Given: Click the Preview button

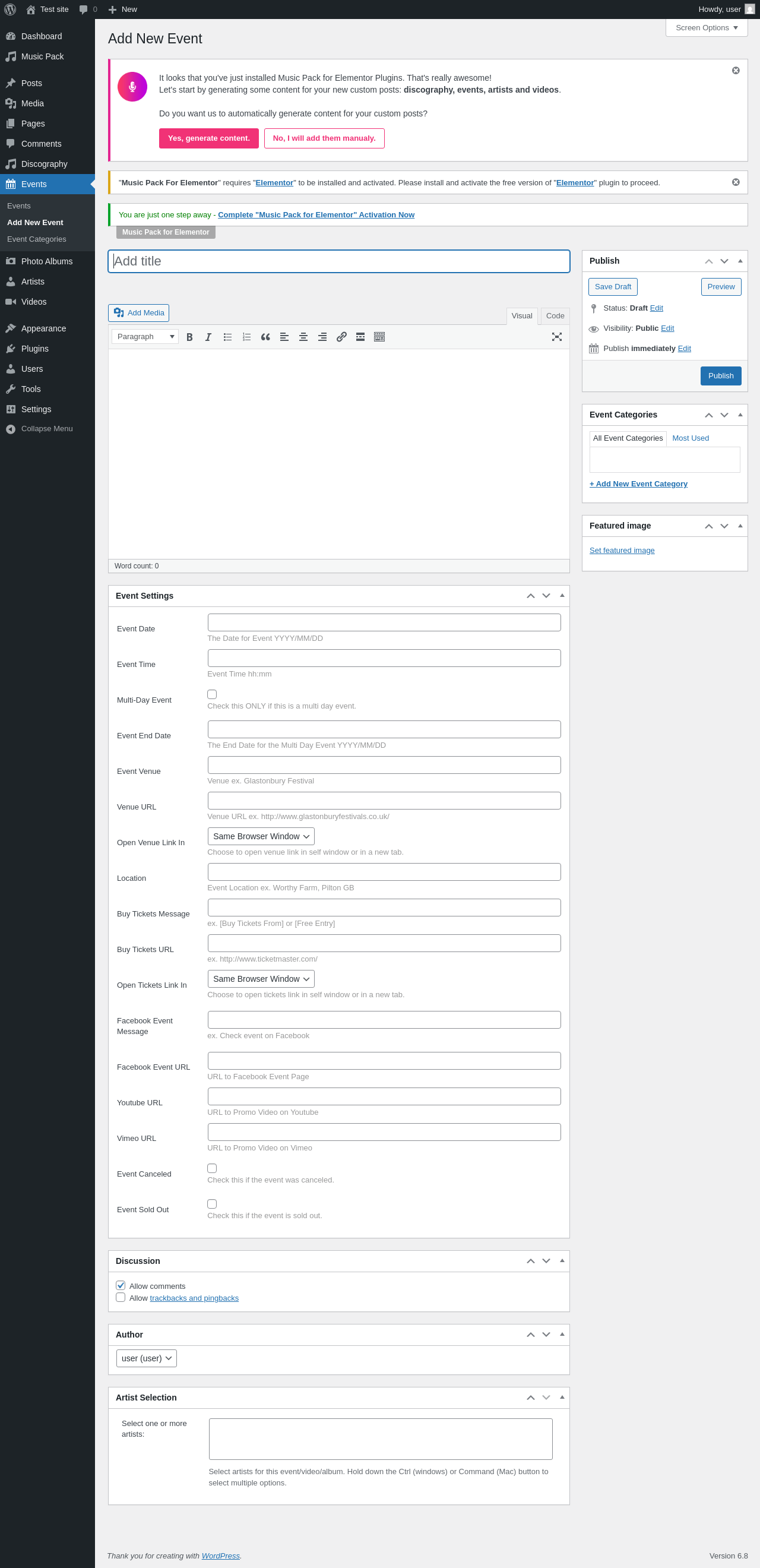Looking at the screenshot, I should point(721,287).
